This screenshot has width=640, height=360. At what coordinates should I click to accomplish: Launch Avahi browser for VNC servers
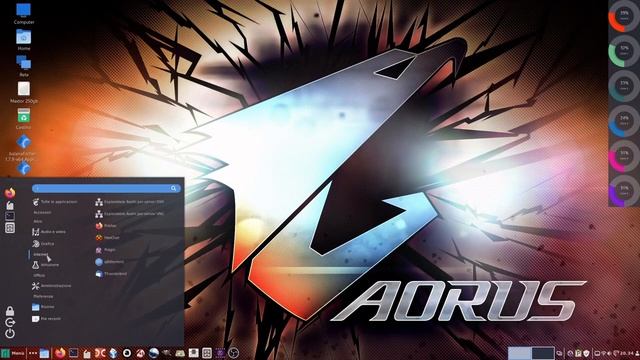click(x=130, y=213)
